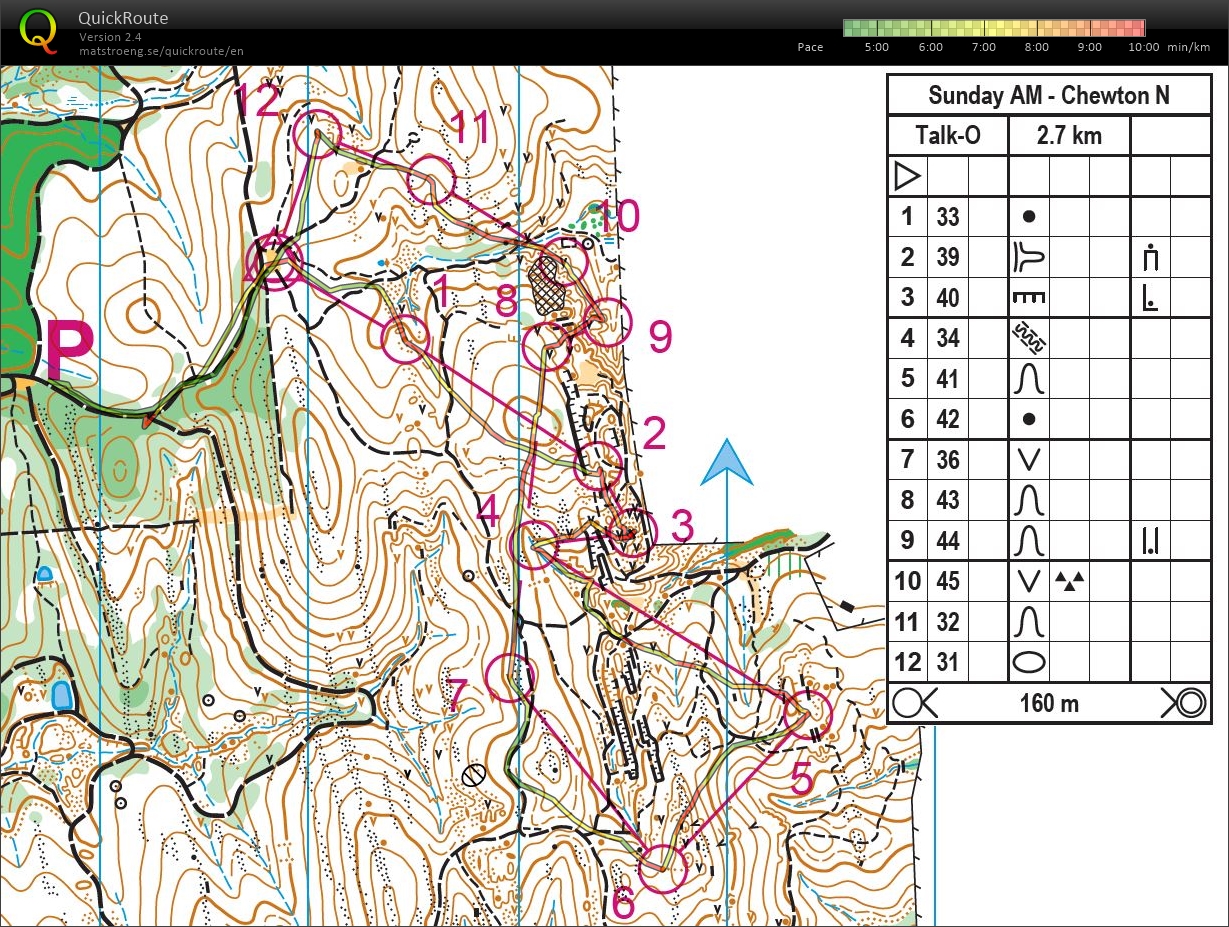1229x927 pixels.
Task: Select control circle 12 at top-left of course
Action: [x=318, y=134]
